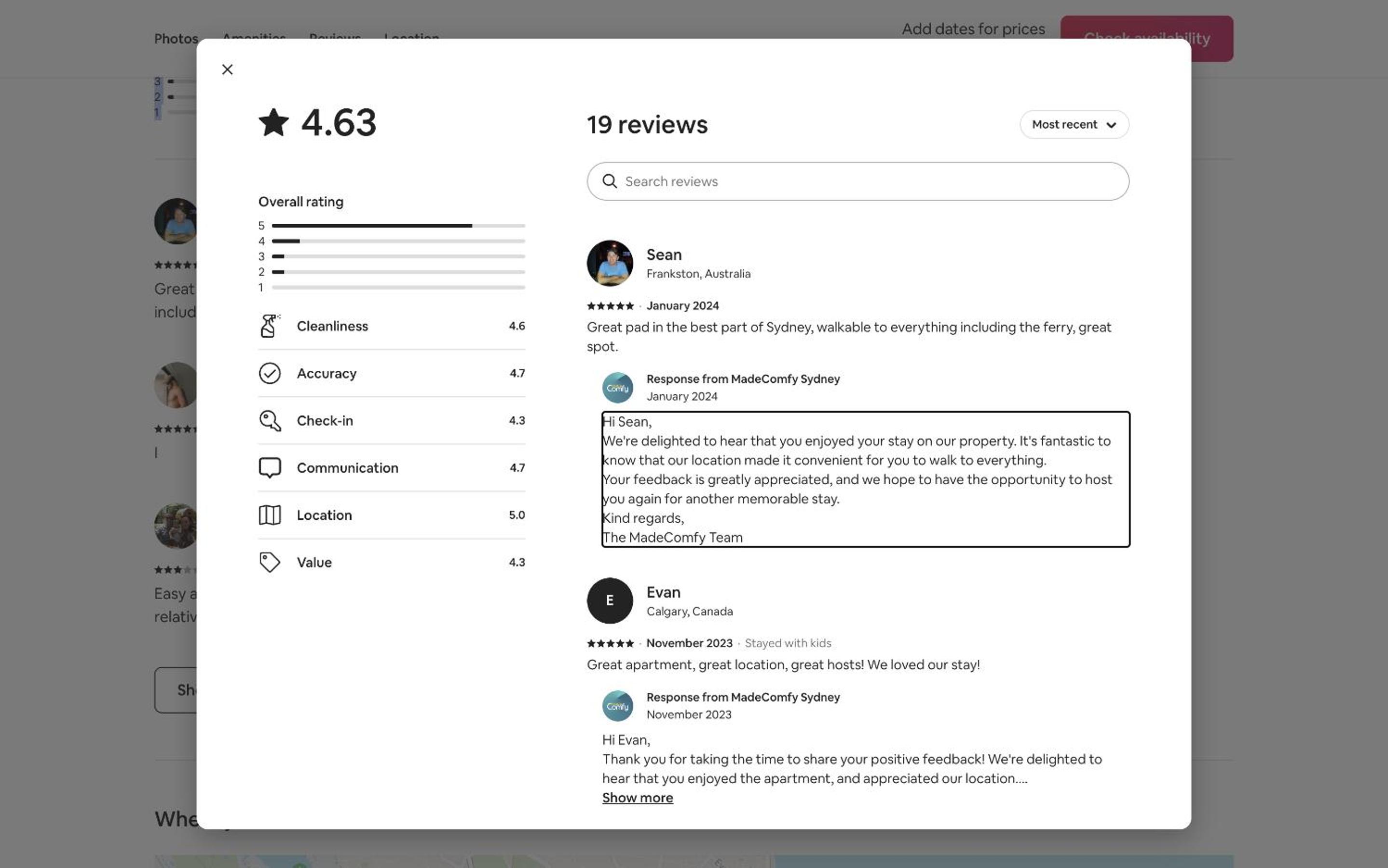Image resolution: width=1388 pixels, height=868 pixels.
Task: Click the Value price tag icon
Action: click(270, 562)
